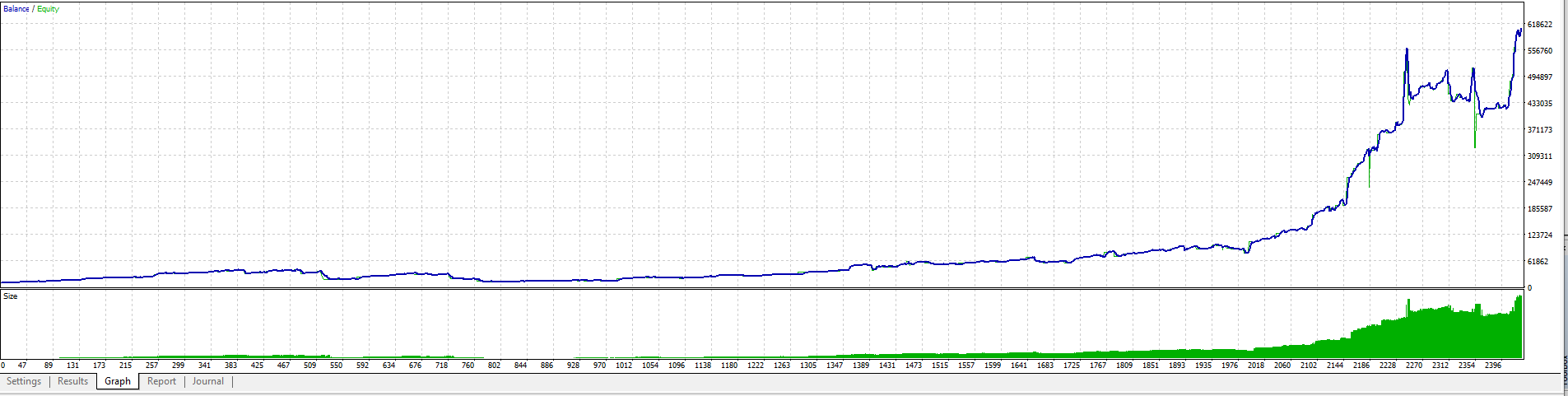
Task: Click the 247449 axis value
Action: [x=1540, y=183]
